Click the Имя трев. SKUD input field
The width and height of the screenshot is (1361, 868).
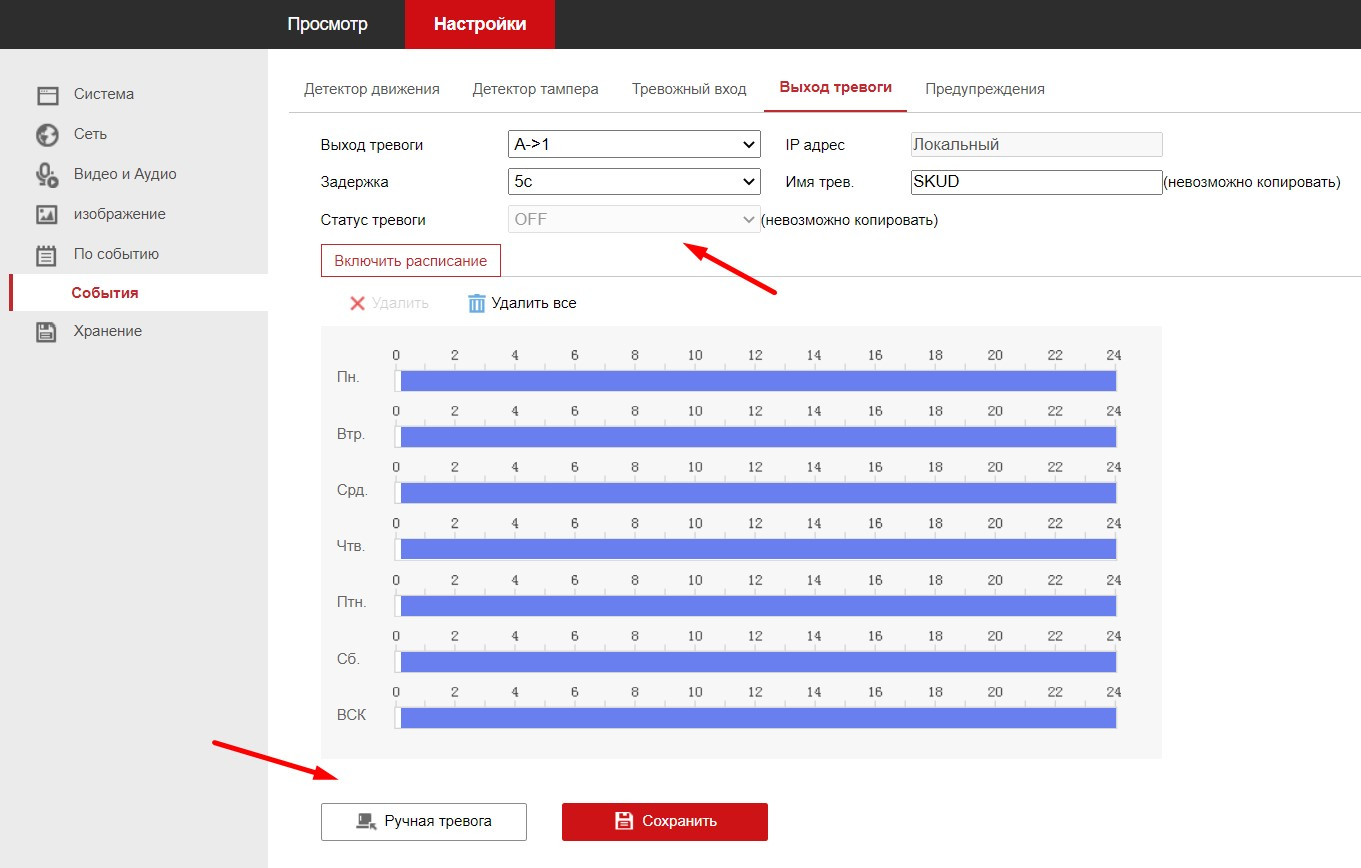[1036, 182]
